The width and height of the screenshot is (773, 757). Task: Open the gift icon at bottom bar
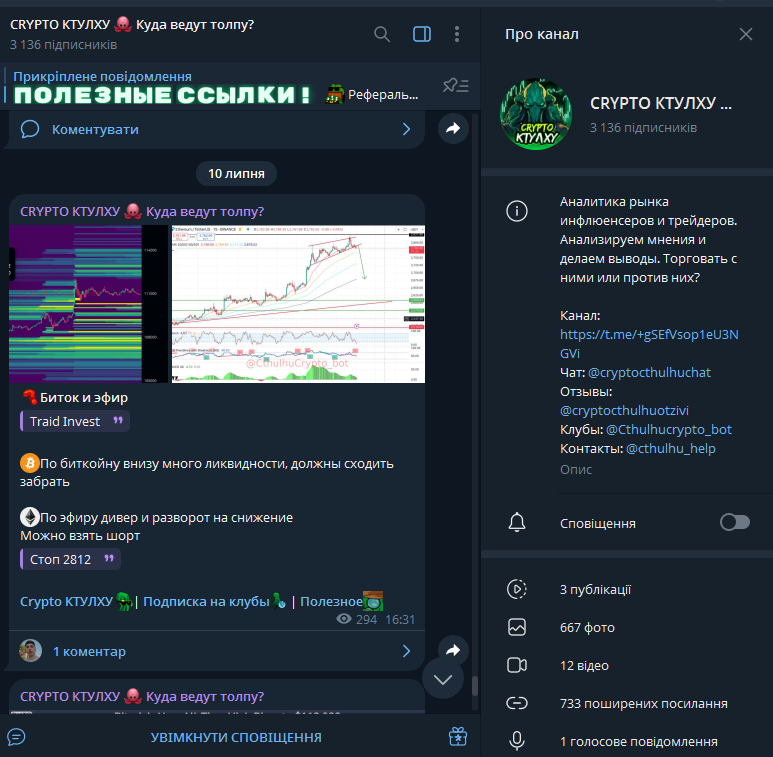point(458,737)
